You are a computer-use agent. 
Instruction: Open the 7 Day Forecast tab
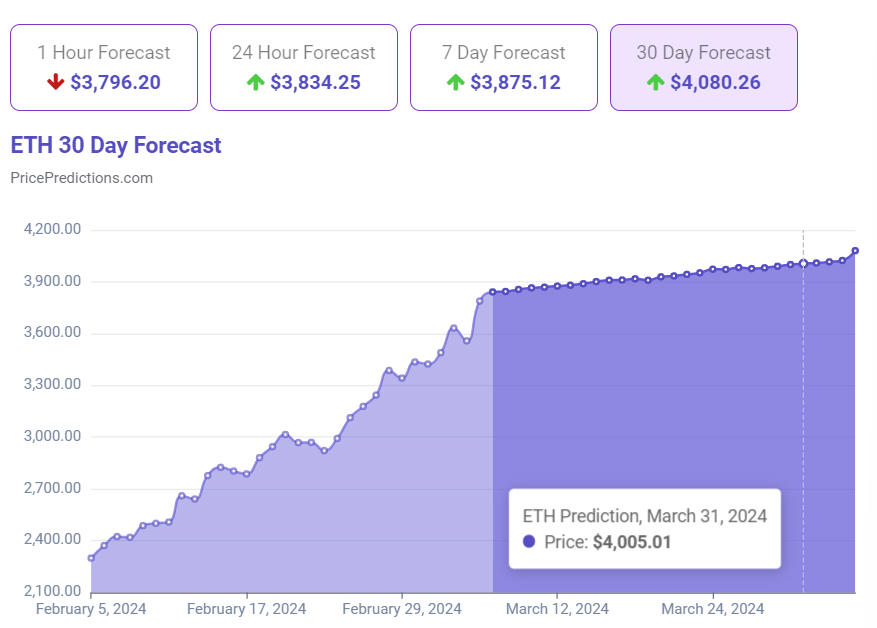503,66
